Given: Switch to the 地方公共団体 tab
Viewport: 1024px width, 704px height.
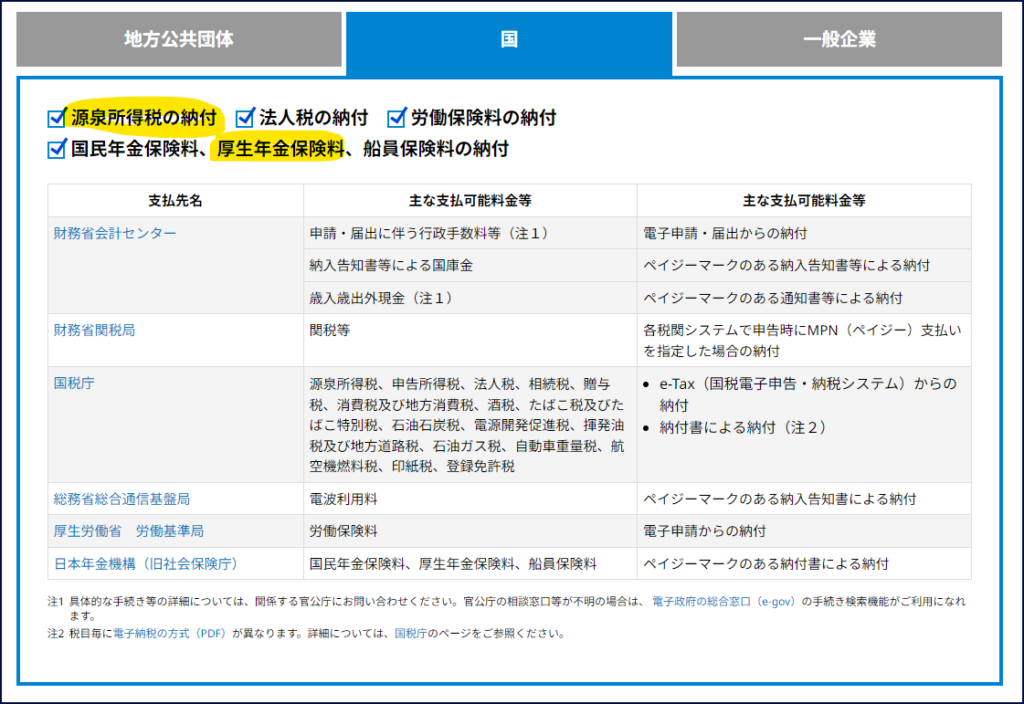Looking at the screenshot, I should point(179,40).
